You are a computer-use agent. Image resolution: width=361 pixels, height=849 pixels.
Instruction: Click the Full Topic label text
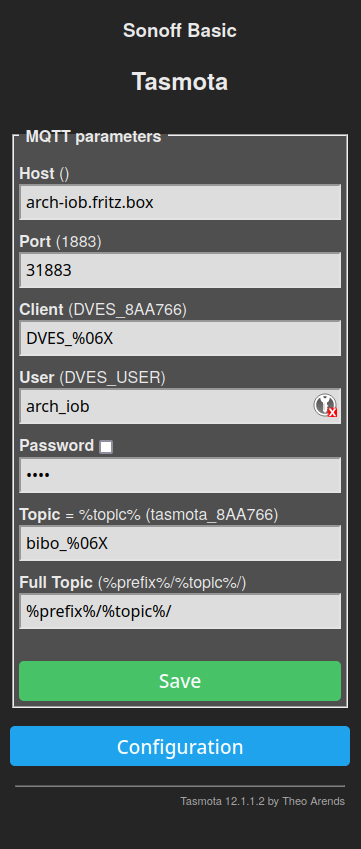(x=56, y=583)
